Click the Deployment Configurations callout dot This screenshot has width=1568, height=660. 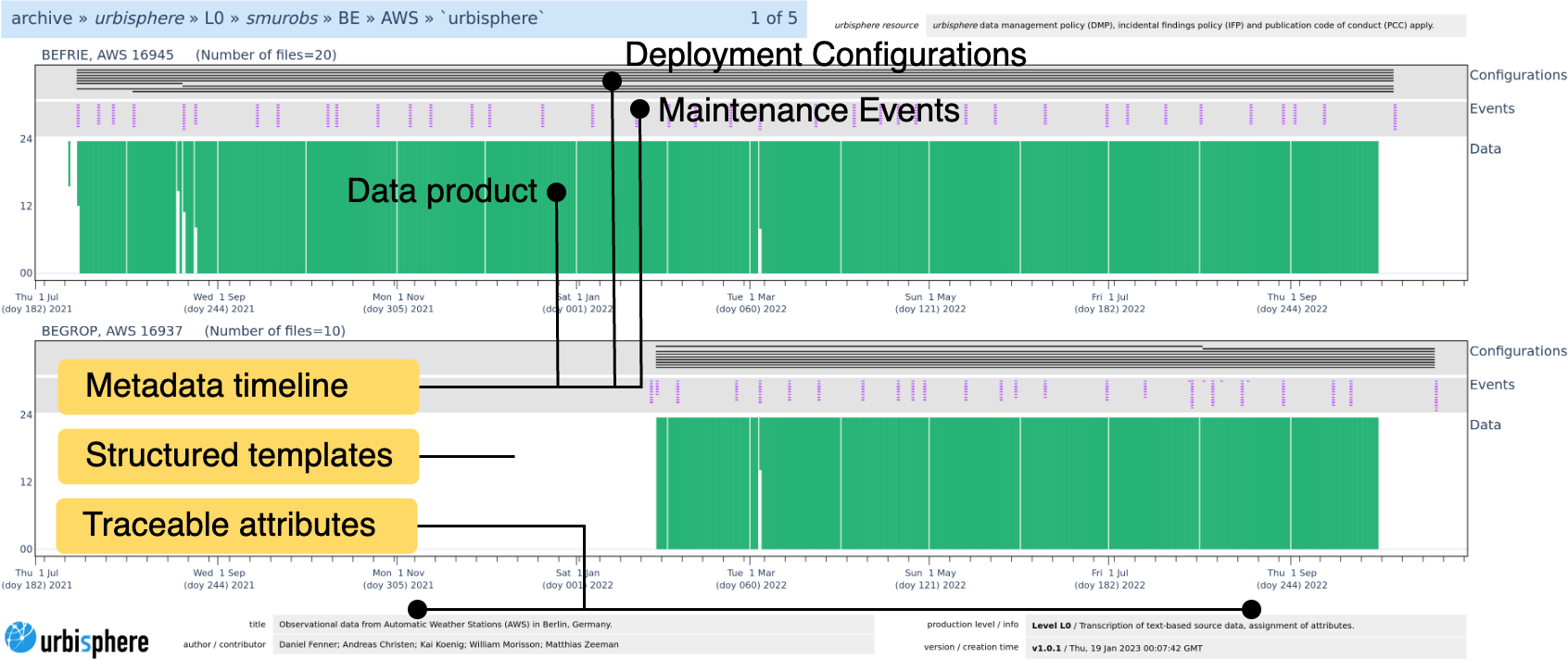click(x=612, y=82)
